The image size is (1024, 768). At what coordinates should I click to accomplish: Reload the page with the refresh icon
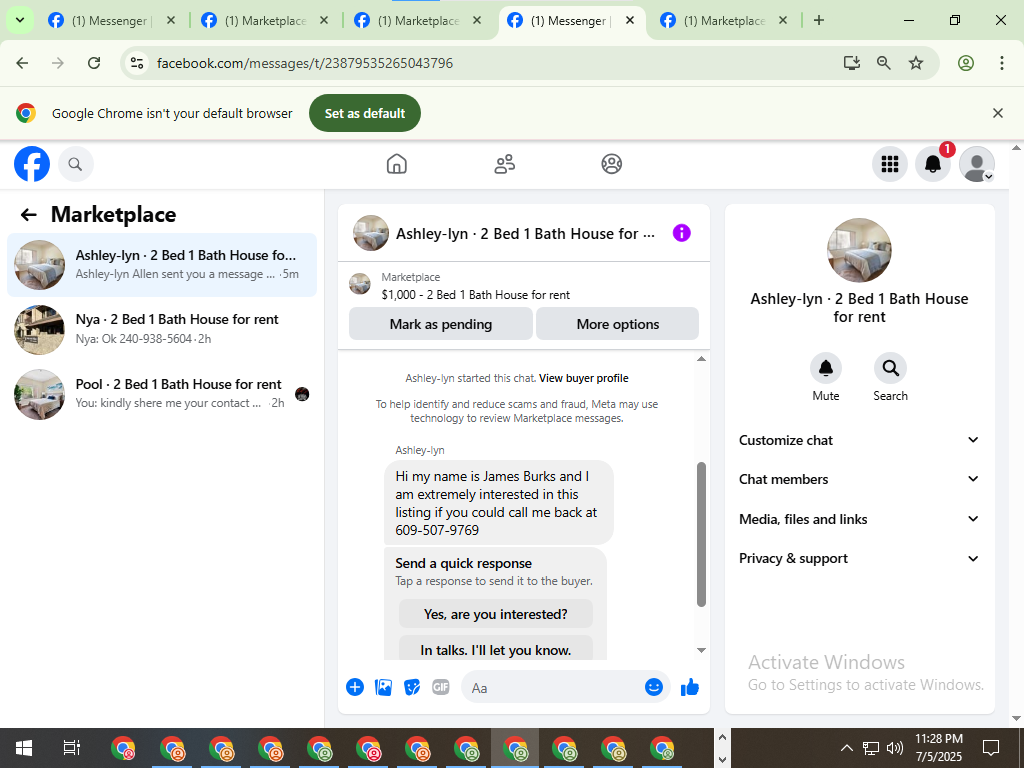(94, 63)
